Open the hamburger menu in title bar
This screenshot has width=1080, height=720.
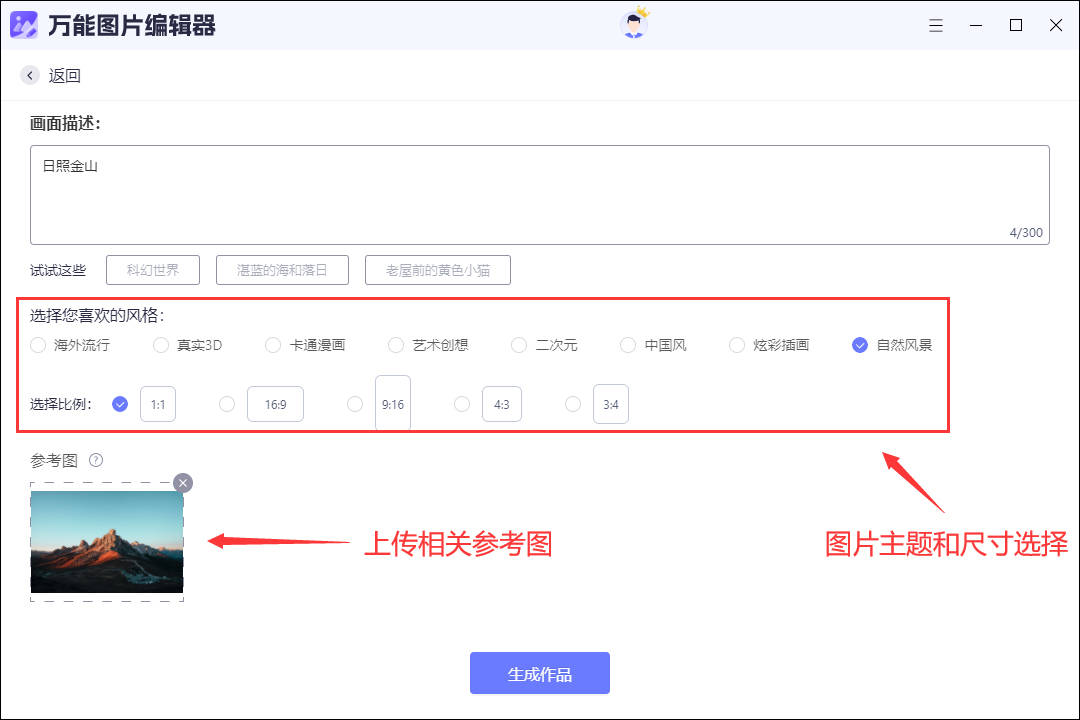[936, 26]
